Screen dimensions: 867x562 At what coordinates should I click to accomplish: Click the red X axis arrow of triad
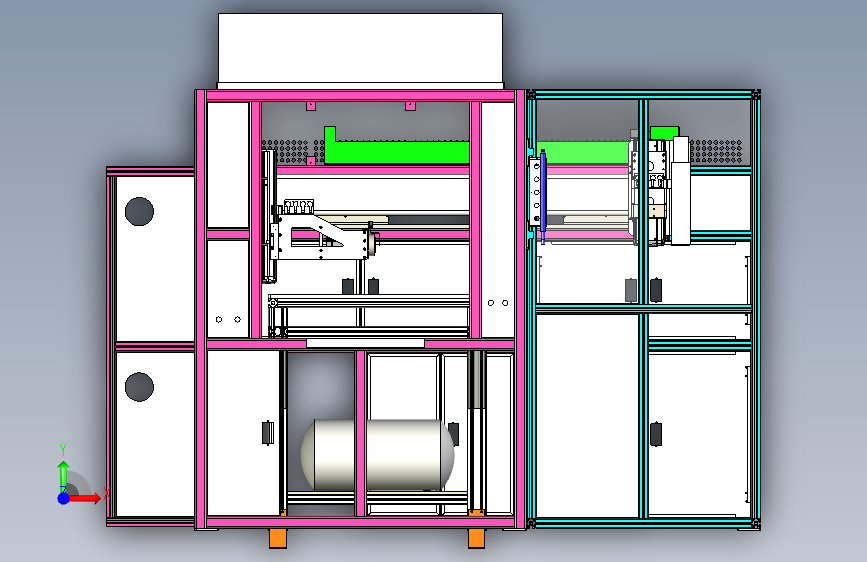pos(83,498)
